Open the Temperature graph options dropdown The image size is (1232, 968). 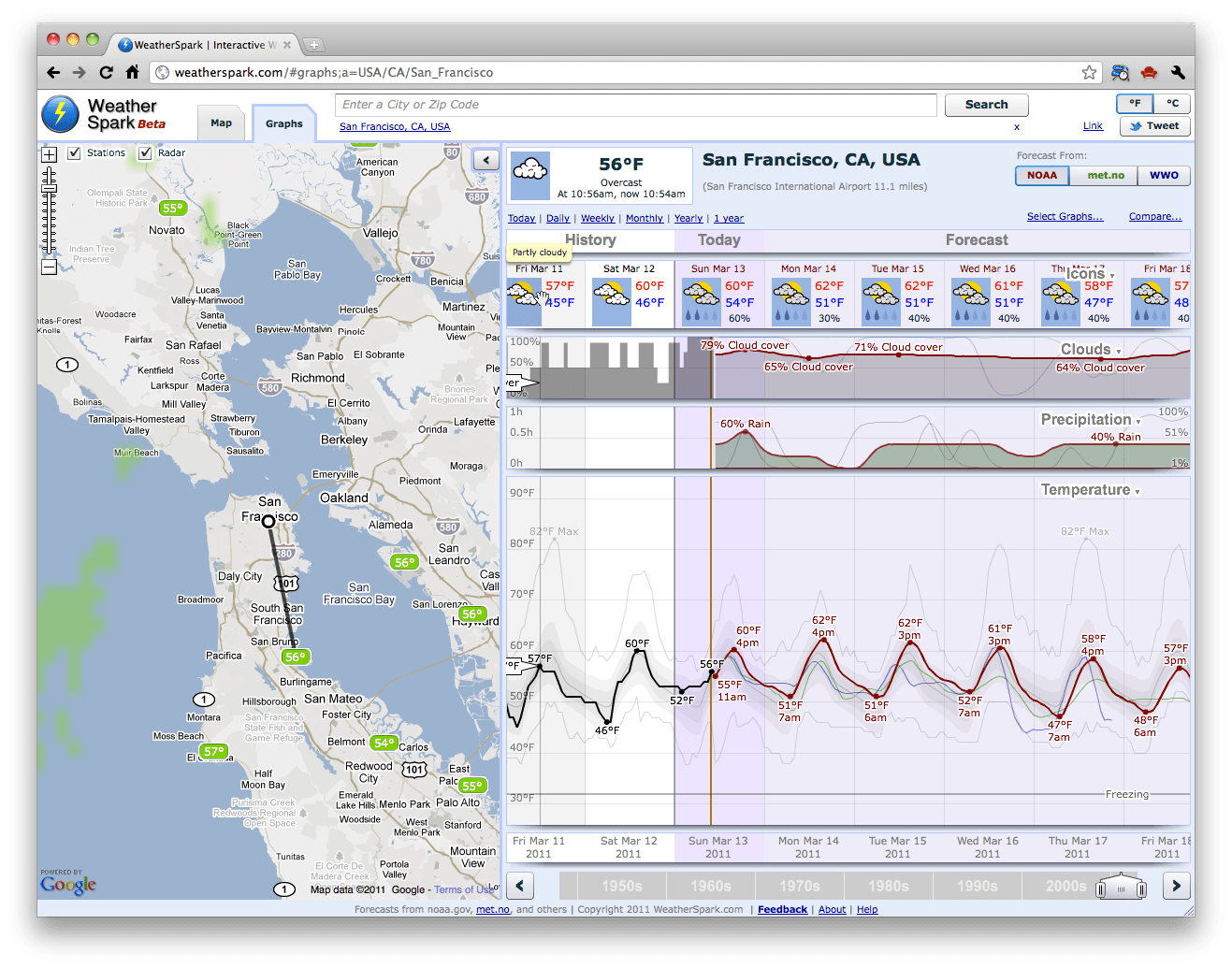click(1136, 490)
